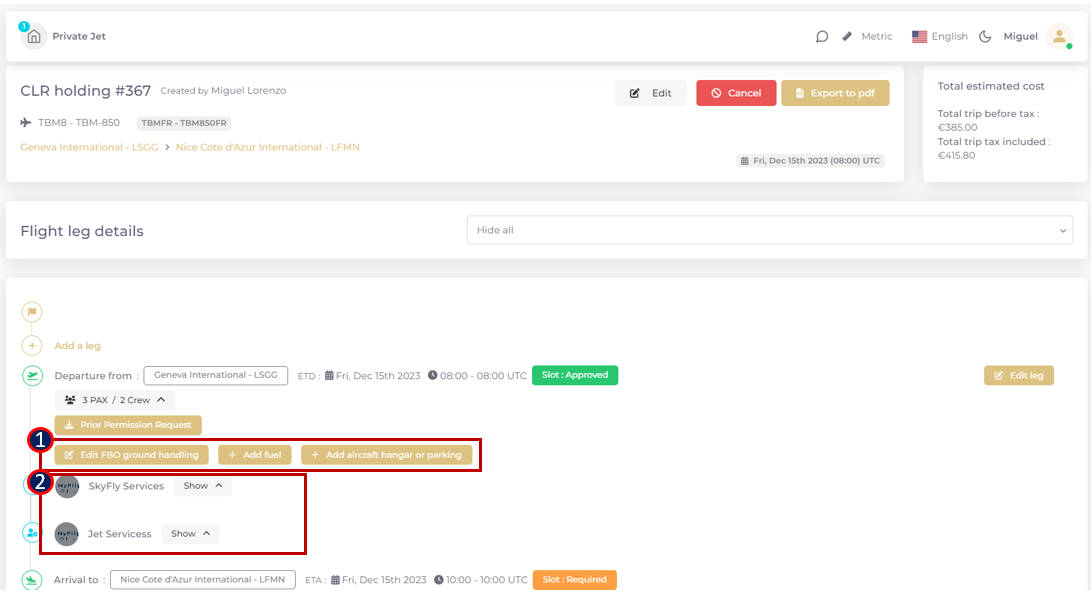Click the flag icon on the timeline

(32, 312)
